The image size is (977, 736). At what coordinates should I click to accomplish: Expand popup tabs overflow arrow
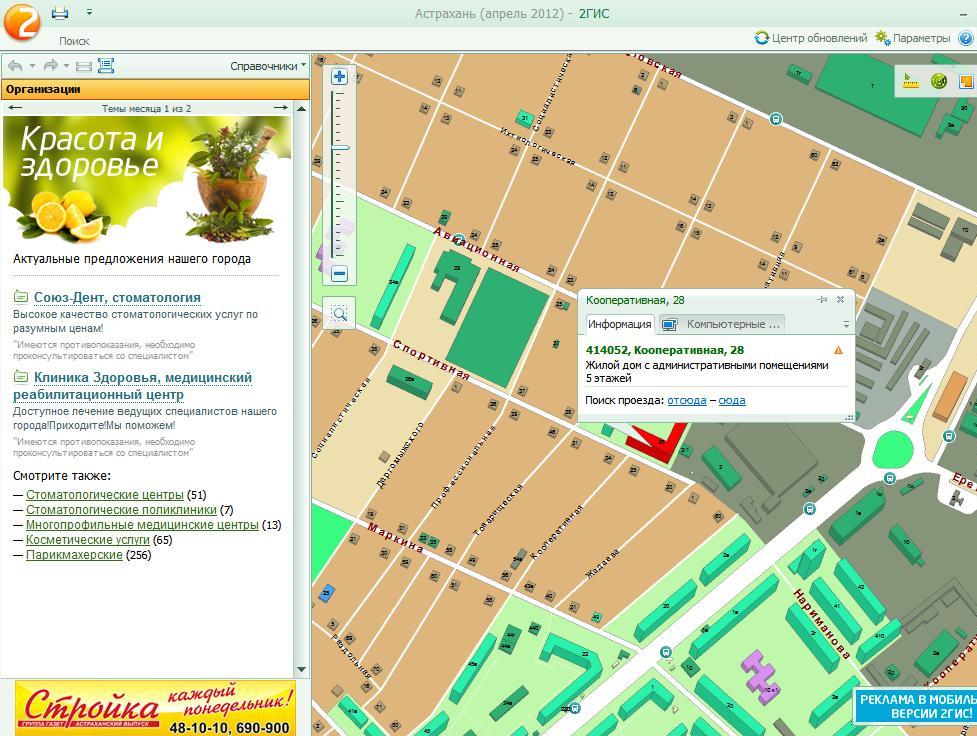[846, 325]
